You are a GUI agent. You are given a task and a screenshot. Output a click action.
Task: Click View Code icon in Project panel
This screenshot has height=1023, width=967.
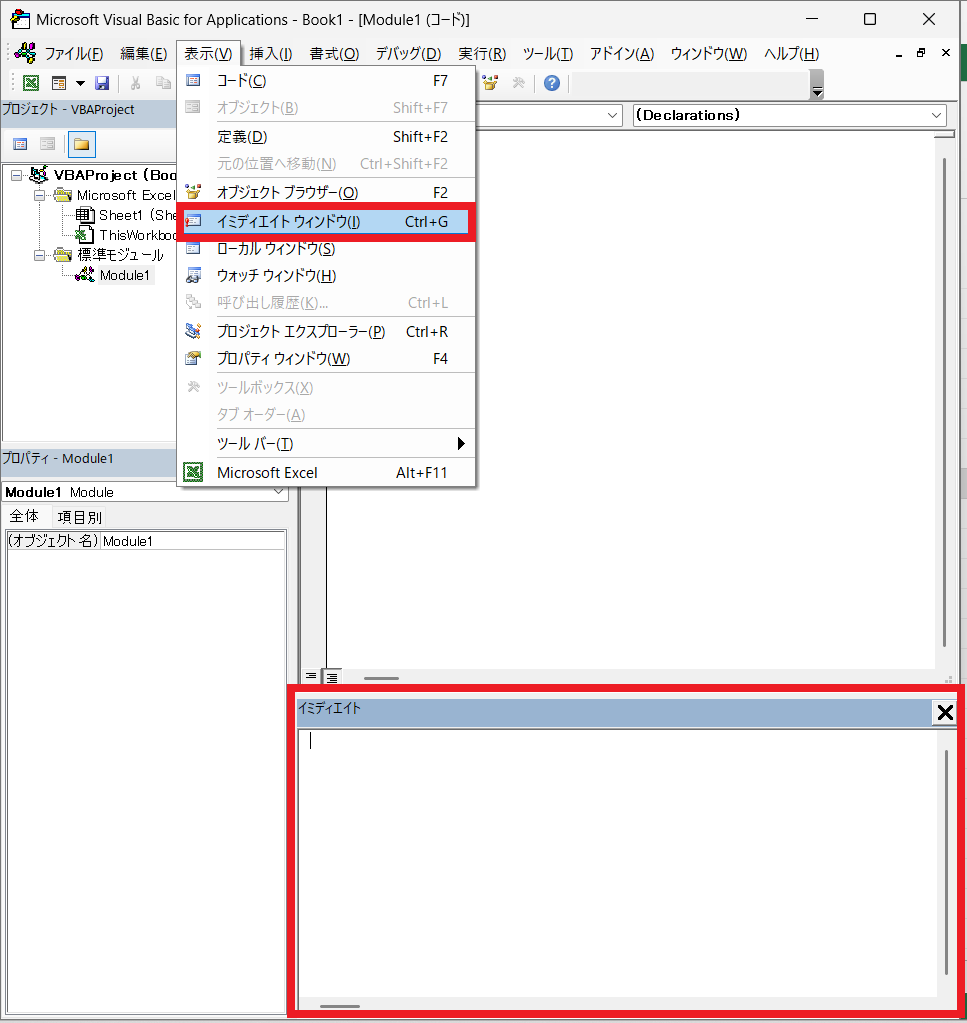(x=20, y=144)
